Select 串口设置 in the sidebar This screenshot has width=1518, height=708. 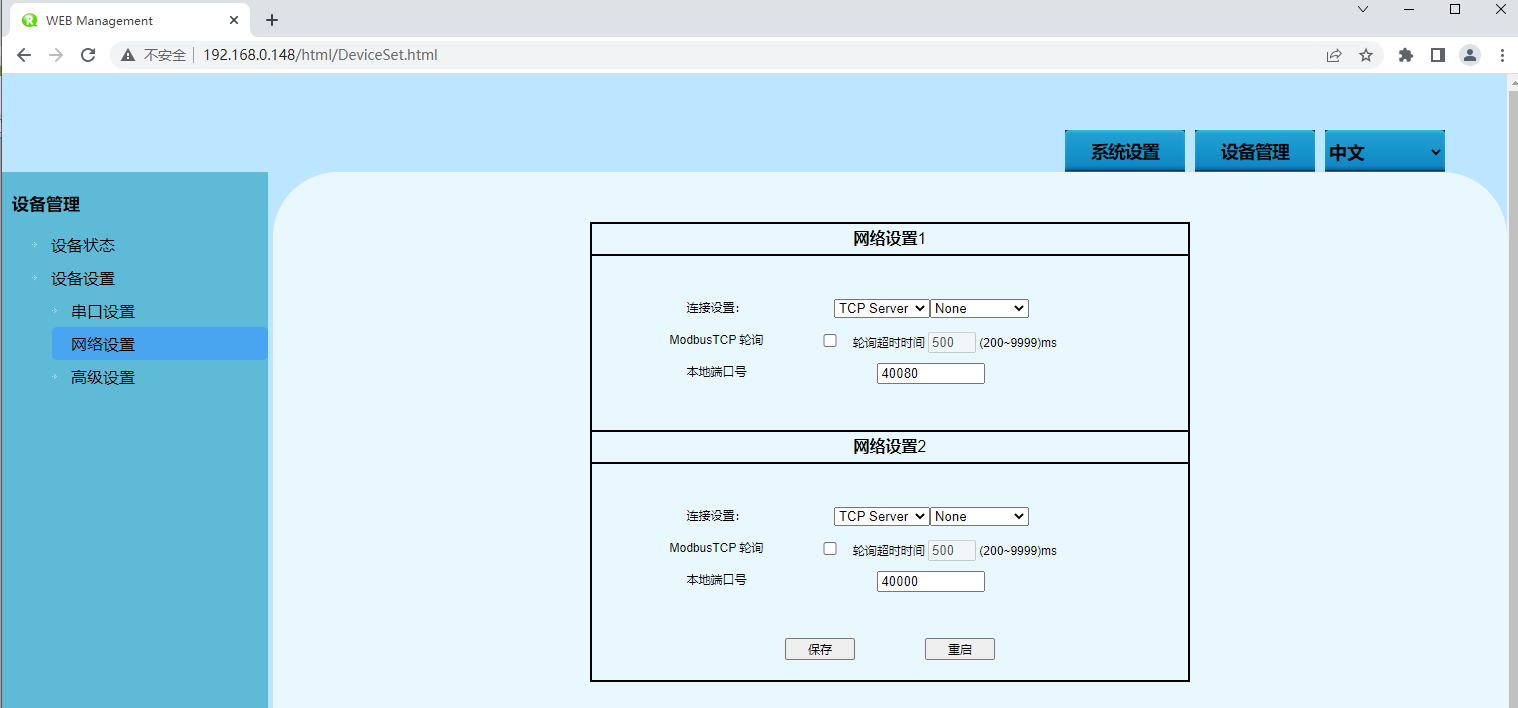[x=103, y=312]
